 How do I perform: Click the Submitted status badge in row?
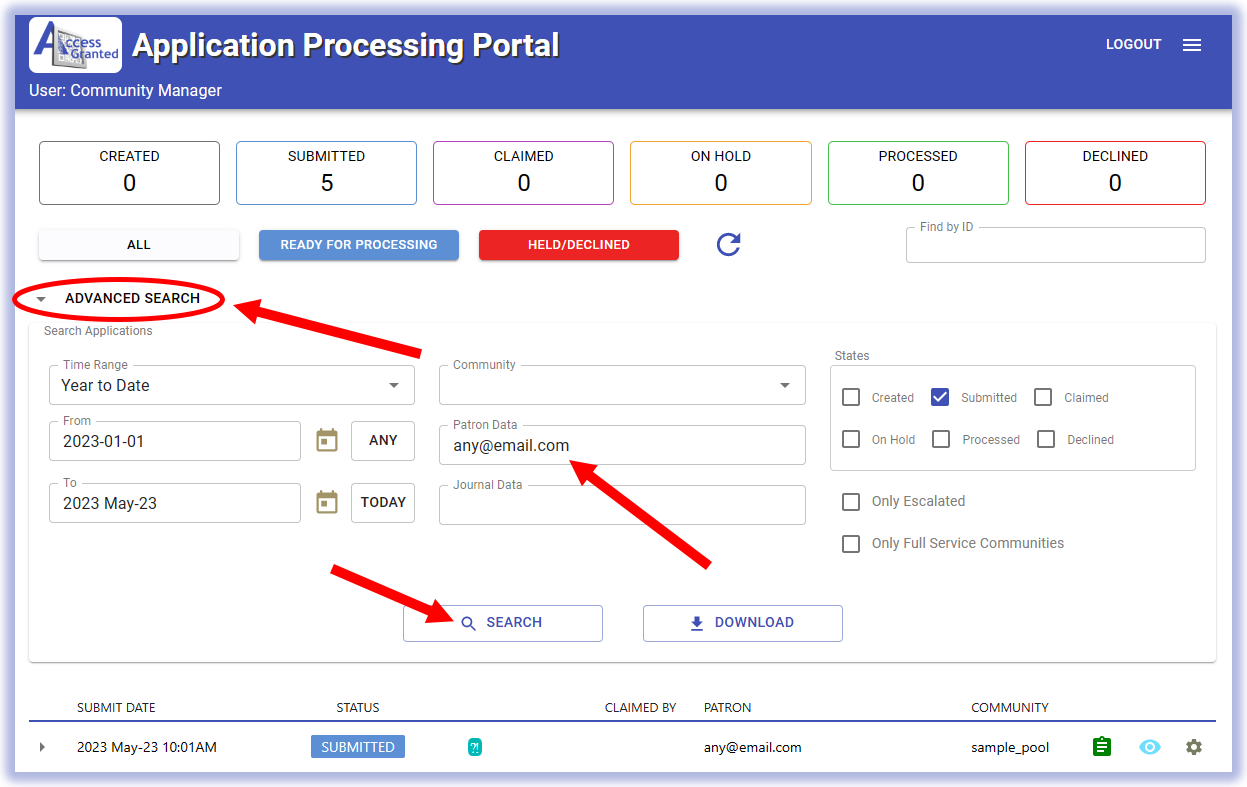(358, 747)
